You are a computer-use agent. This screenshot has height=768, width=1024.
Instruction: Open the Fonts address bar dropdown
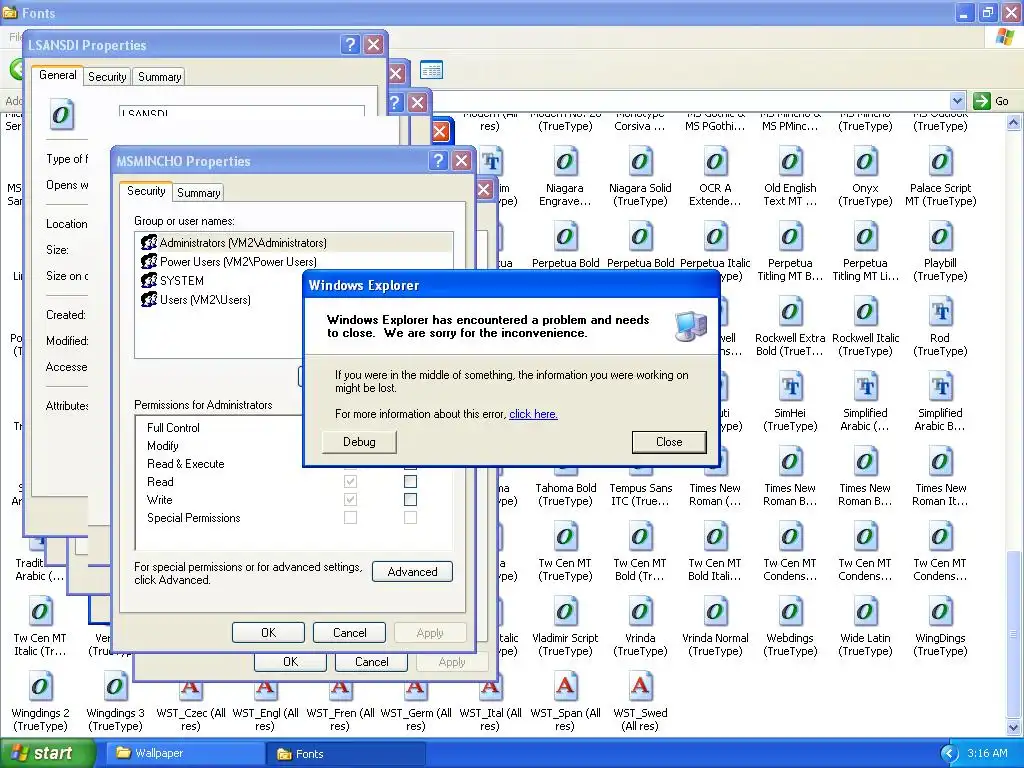point(957,101)
